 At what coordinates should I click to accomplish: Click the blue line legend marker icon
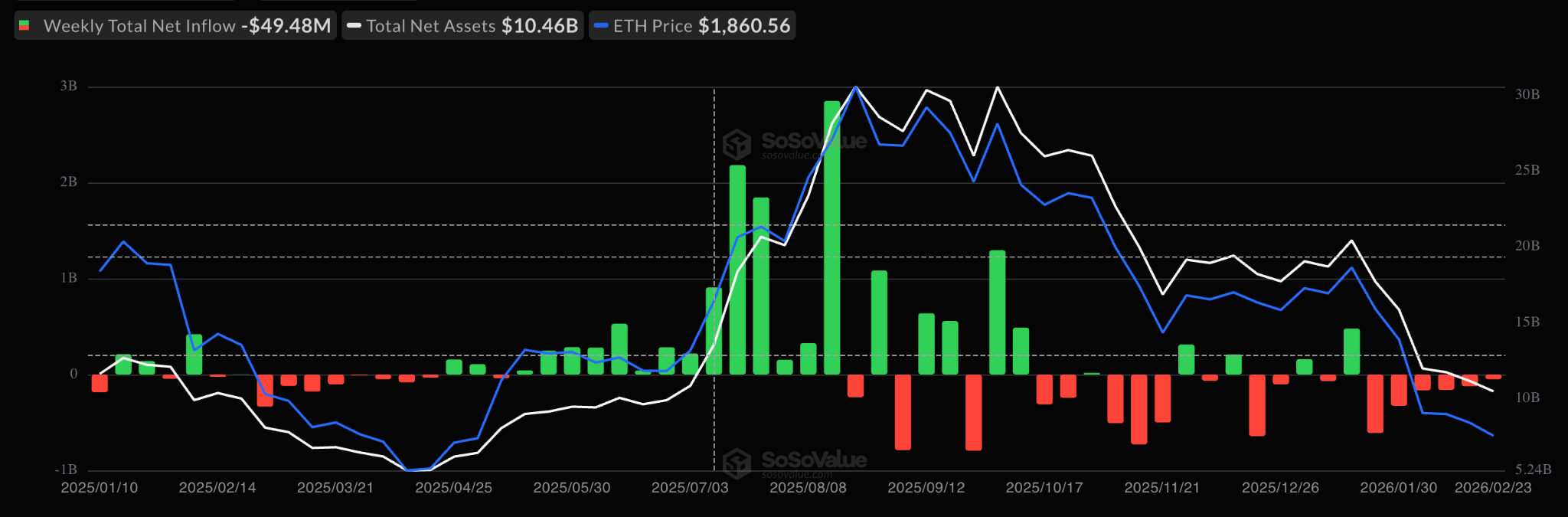601,26
